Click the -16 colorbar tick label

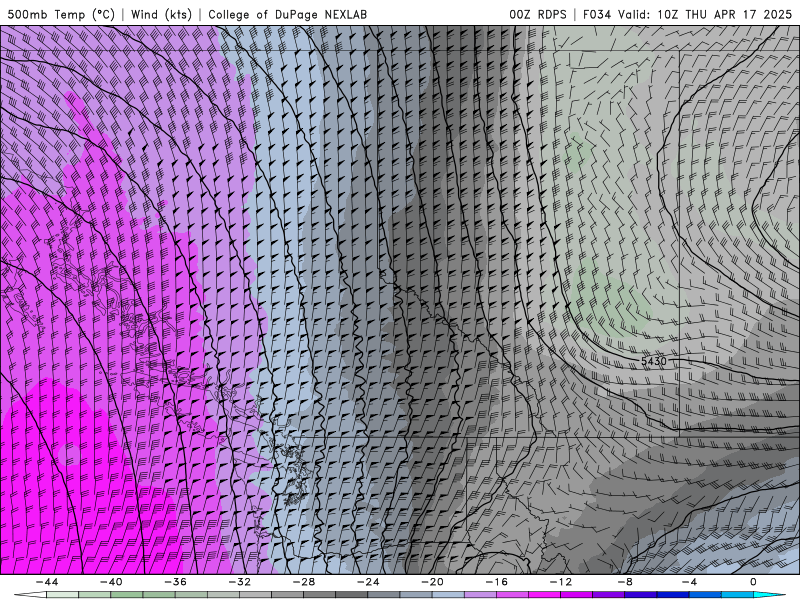pos(496,582)
